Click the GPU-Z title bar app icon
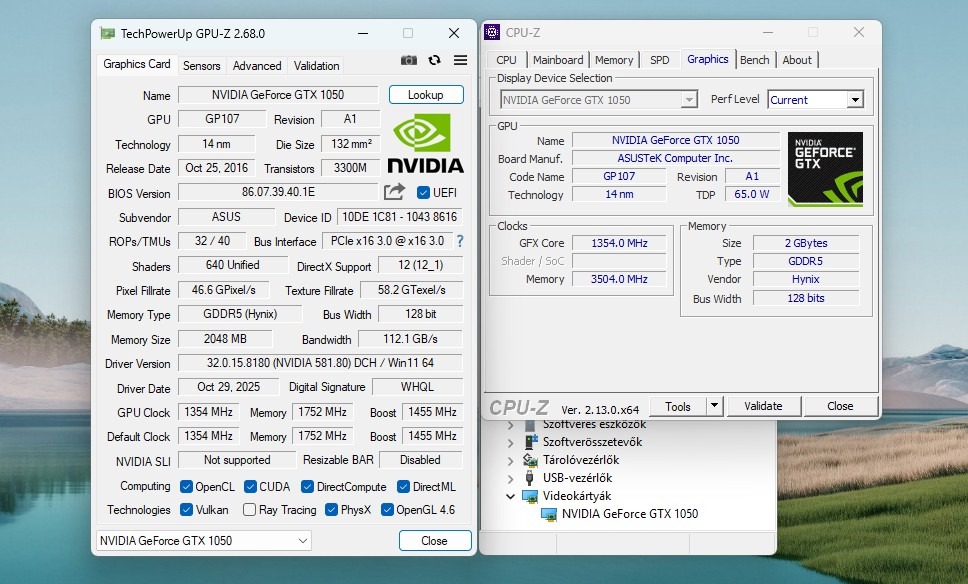This screenshot has width=968, height=584. (107, 33)
